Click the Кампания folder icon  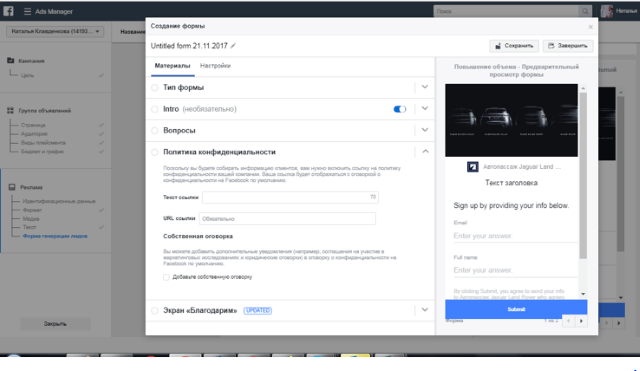[11, 60]
